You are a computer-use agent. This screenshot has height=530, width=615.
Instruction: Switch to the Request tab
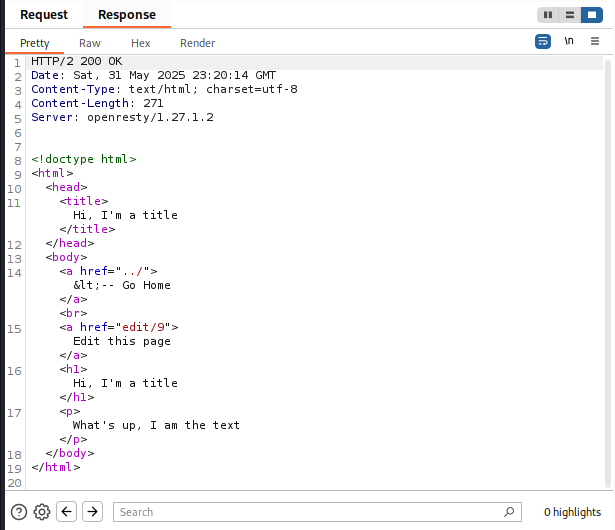(x=44, y=15)
